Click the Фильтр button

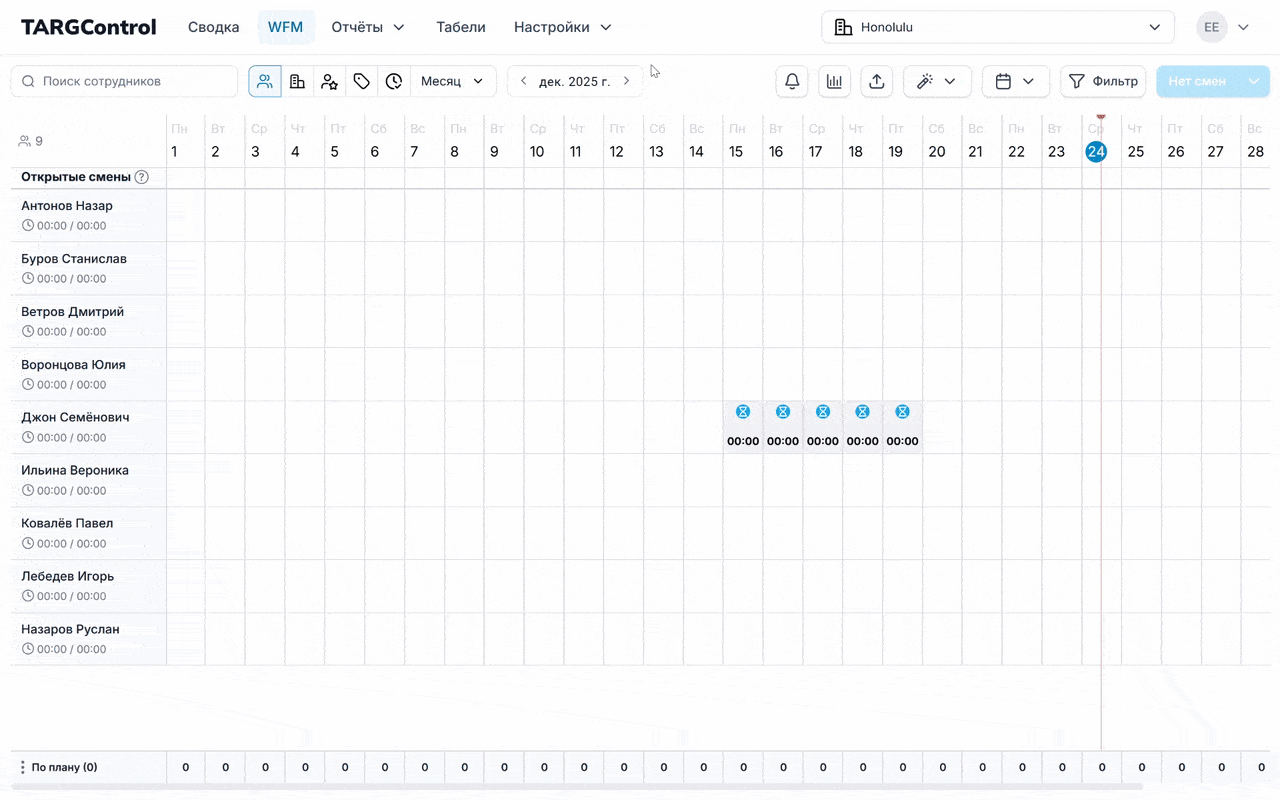[x=1103, y=81]
